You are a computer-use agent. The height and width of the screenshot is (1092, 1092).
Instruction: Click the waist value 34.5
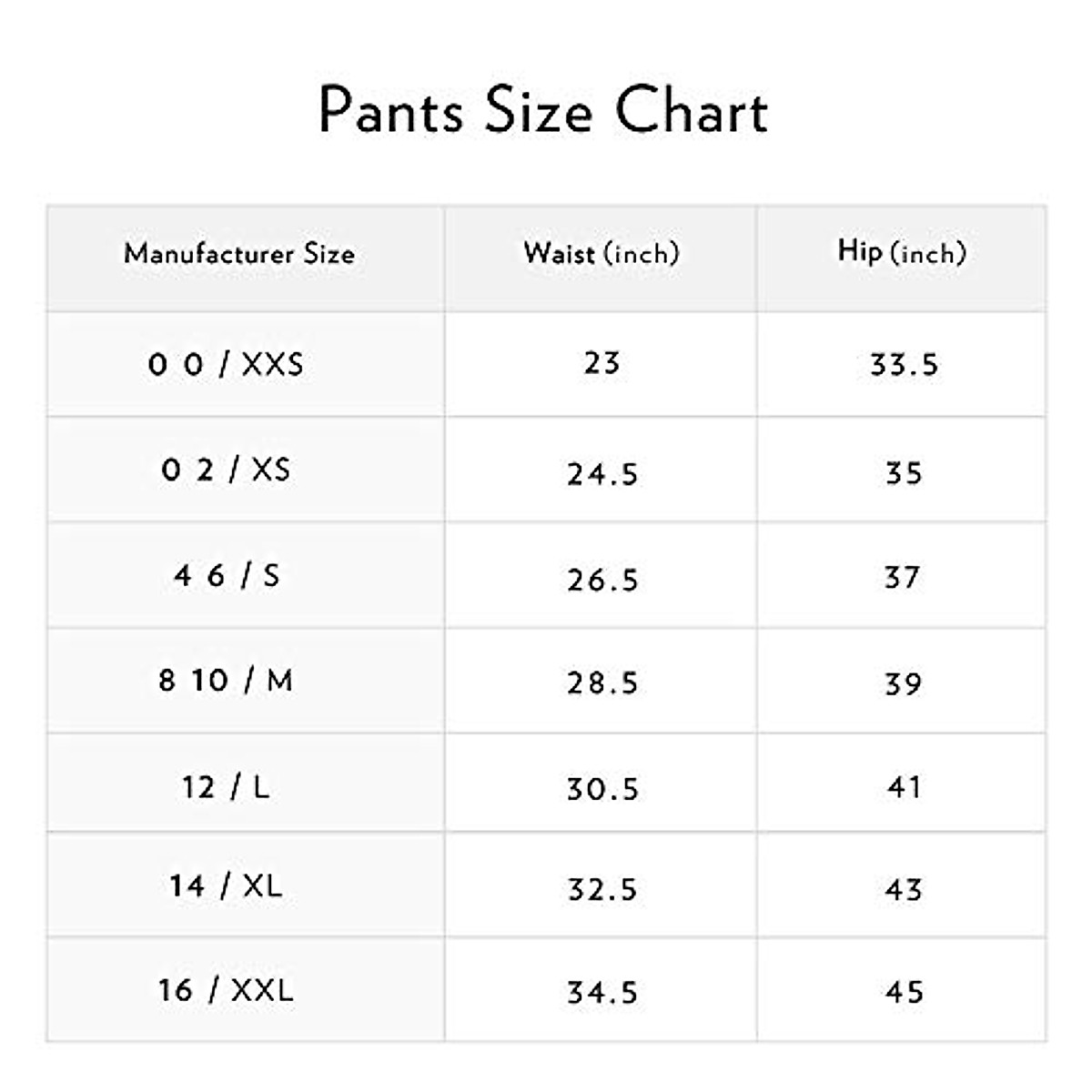(602, 992)
